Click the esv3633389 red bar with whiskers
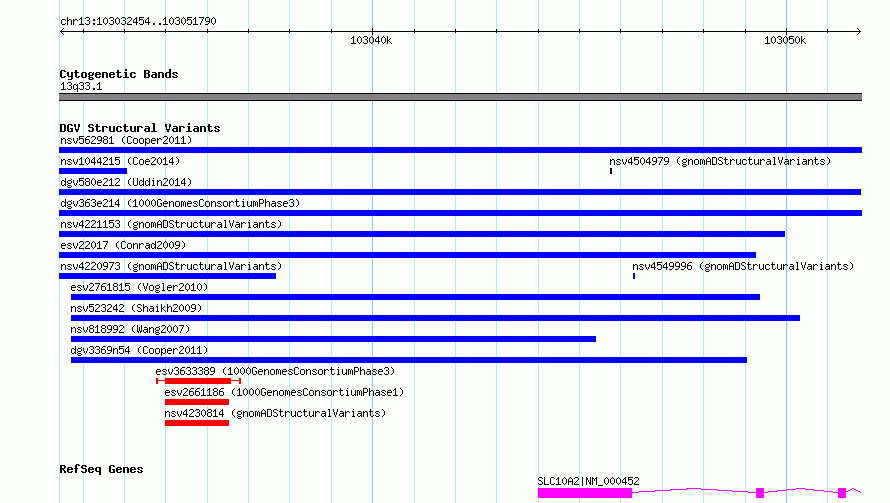This screenshot has height=503, width=890. 199,381
